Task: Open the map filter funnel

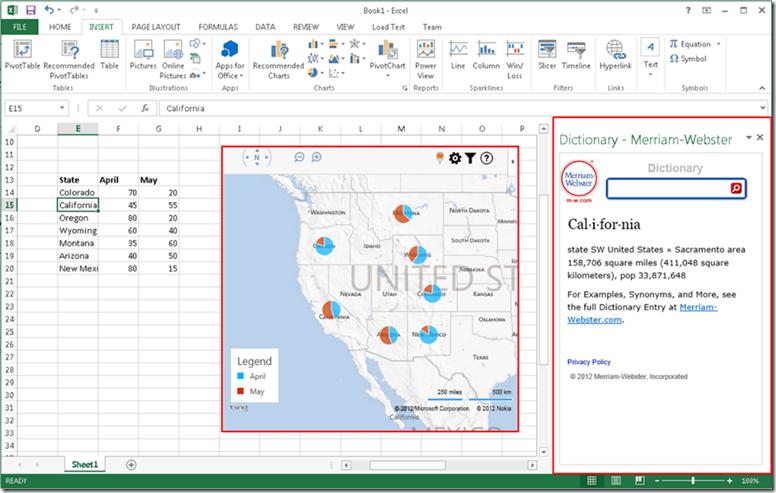Action: (470, 158)
